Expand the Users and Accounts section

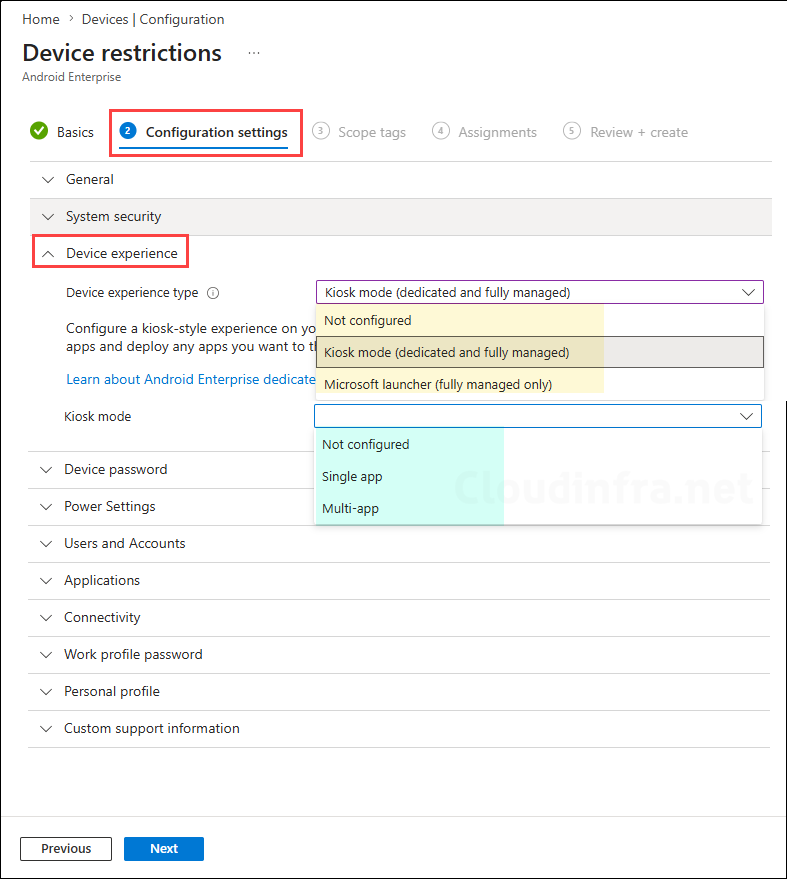[399, 543]
